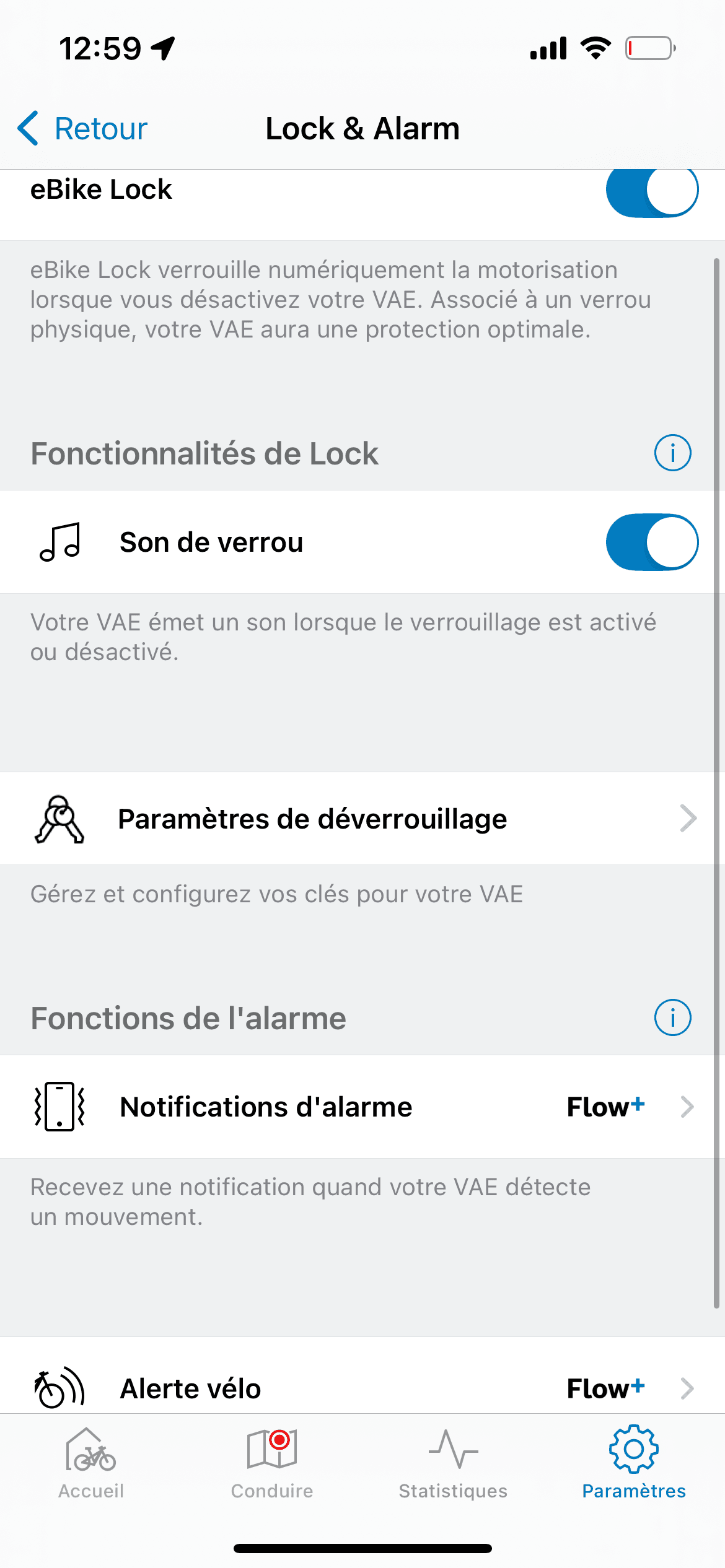Open Alerte vélo chevron arrow
The height and width of the screenshot is (1568, 725).
point(687,1388)
